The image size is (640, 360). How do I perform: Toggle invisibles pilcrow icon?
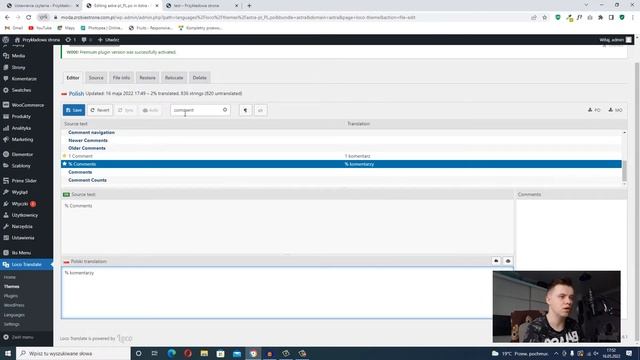pyautogui.click(x=245, y=110)
